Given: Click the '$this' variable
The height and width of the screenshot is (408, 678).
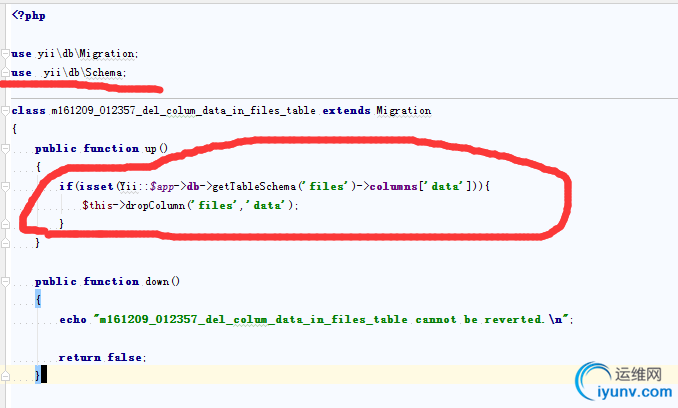Looking at the screenshot, I should [97, 205].
